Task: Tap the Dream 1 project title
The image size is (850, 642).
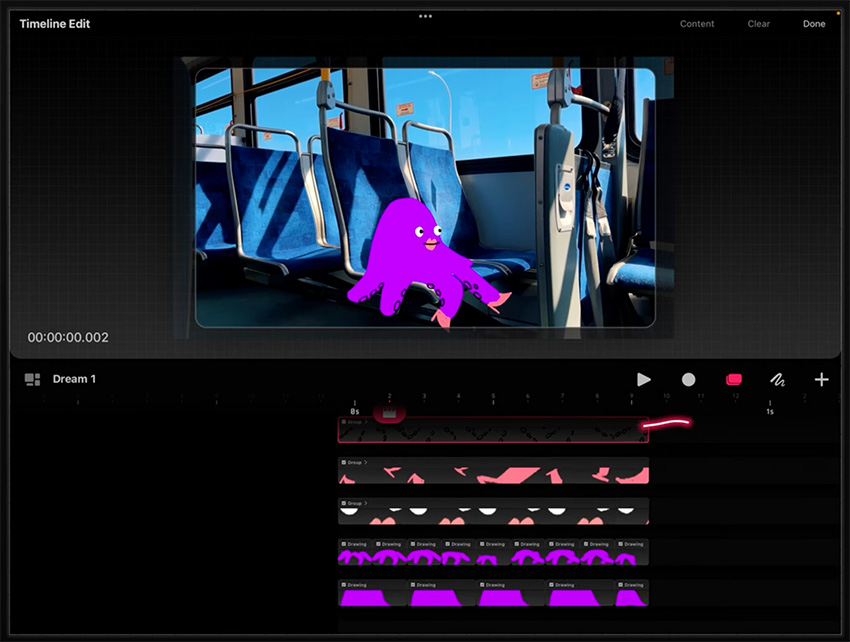Action: [x=74, y=380]
